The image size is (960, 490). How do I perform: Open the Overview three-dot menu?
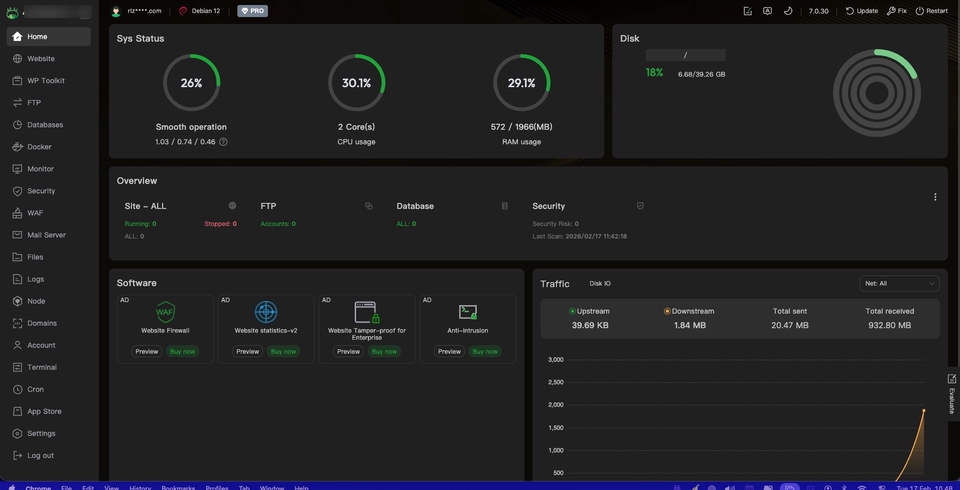click(x=935, y=197)
